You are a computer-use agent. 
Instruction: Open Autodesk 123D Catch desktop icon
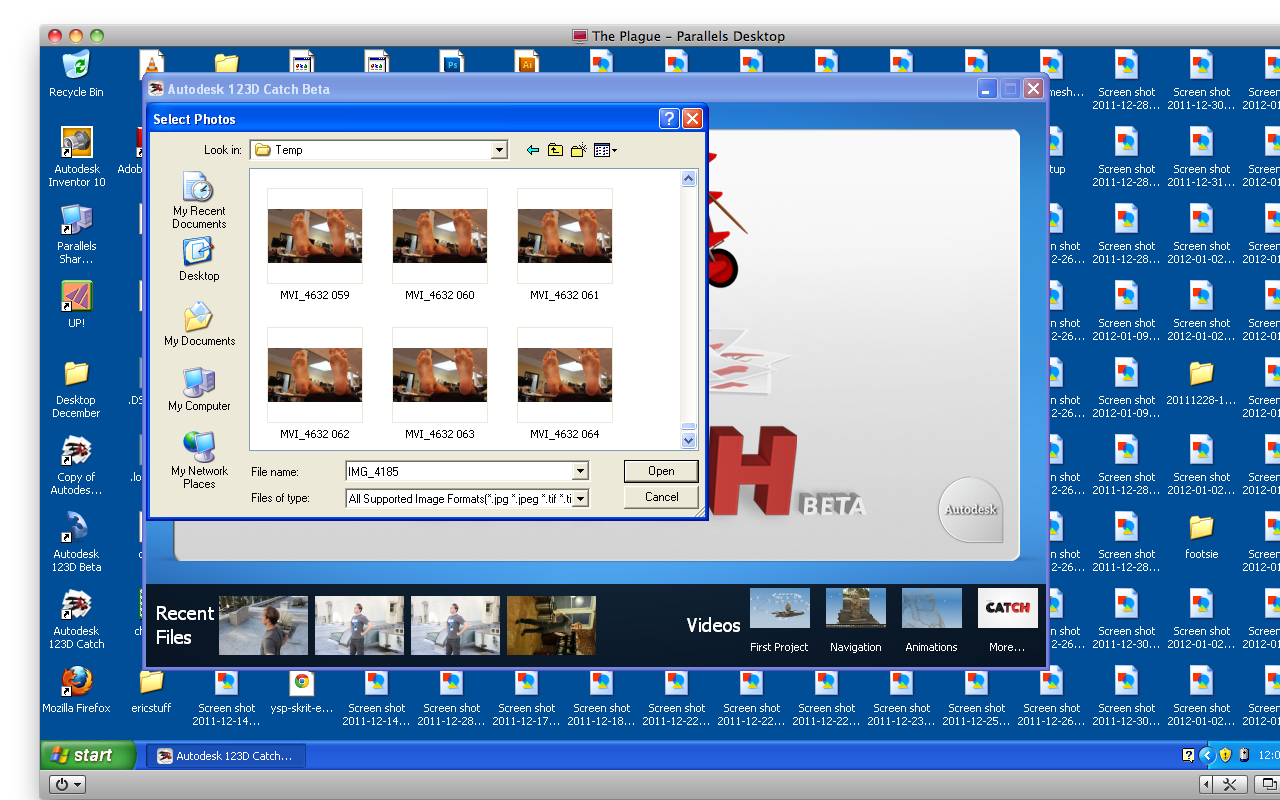(x=76, y=620)
